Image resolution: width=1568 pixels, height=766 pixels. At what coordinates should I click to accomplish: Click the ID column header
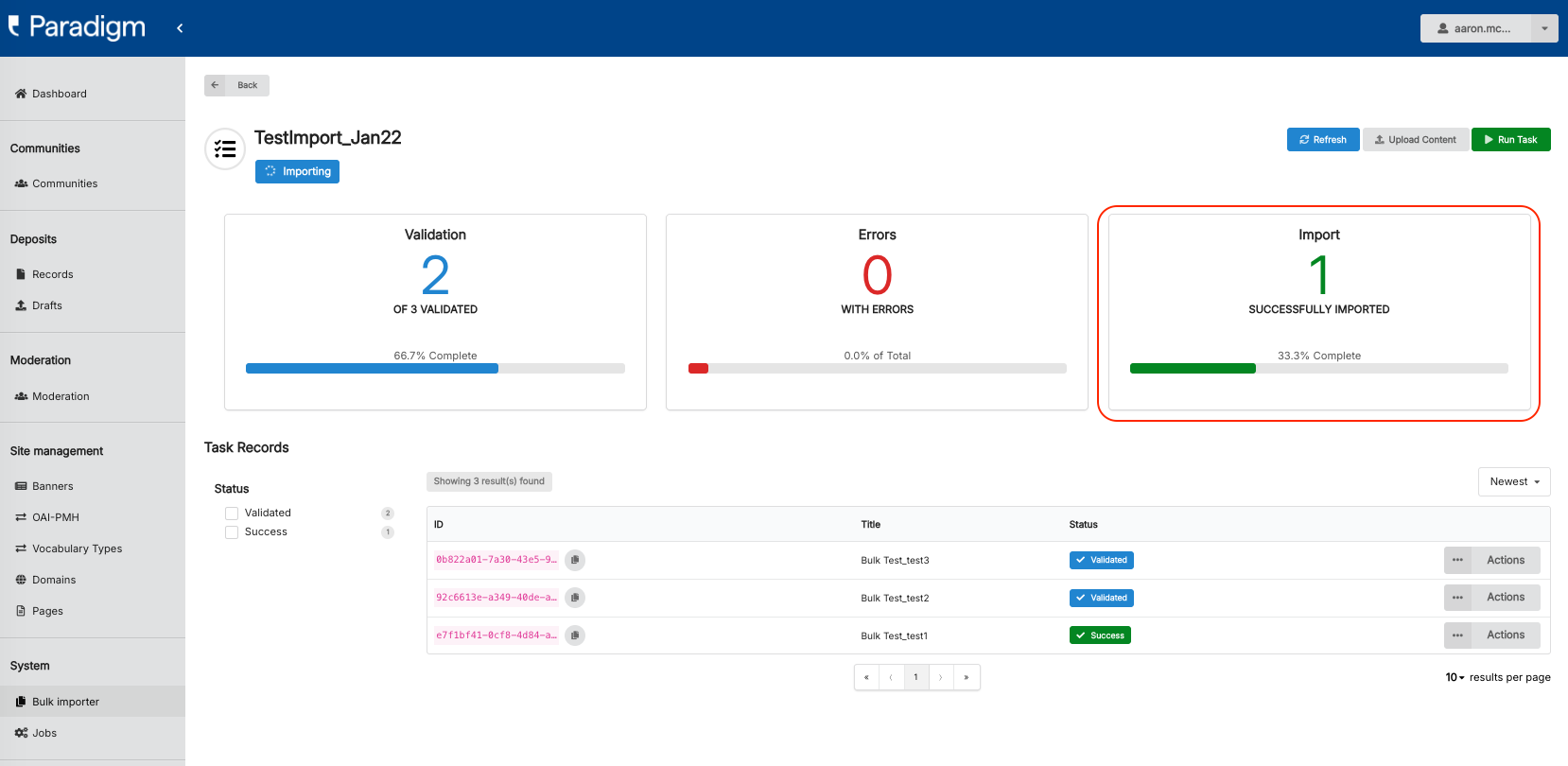click(439, 525)
